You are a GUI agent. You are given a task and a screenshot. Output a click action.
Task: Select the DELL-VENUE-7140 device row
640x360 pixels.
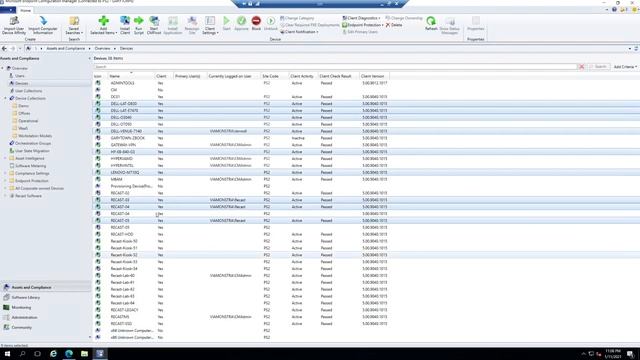click(x=241, y=131)
